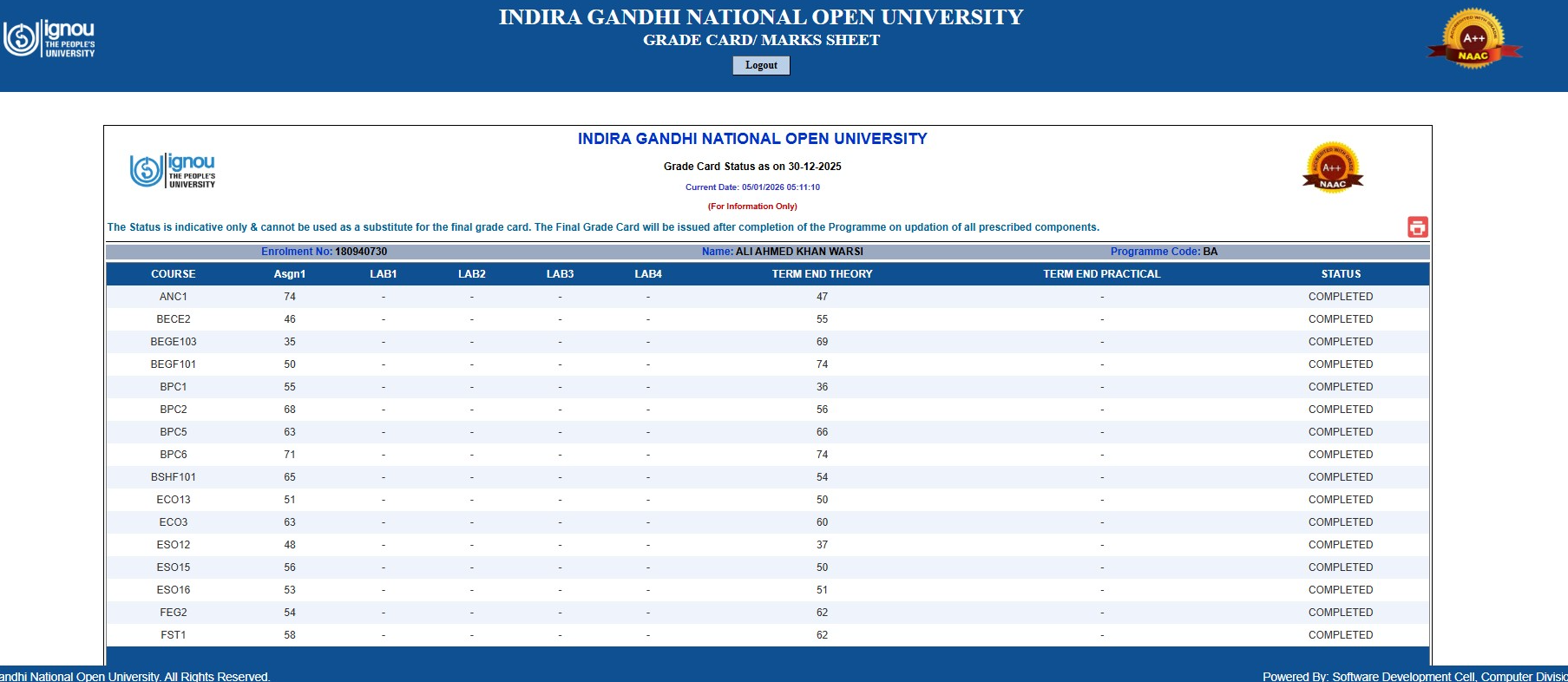Viewport: 1568px width, 682px height.
Task: Click the NAAC A++ badge in the blue header
Action: click(x=1474, y=38)
